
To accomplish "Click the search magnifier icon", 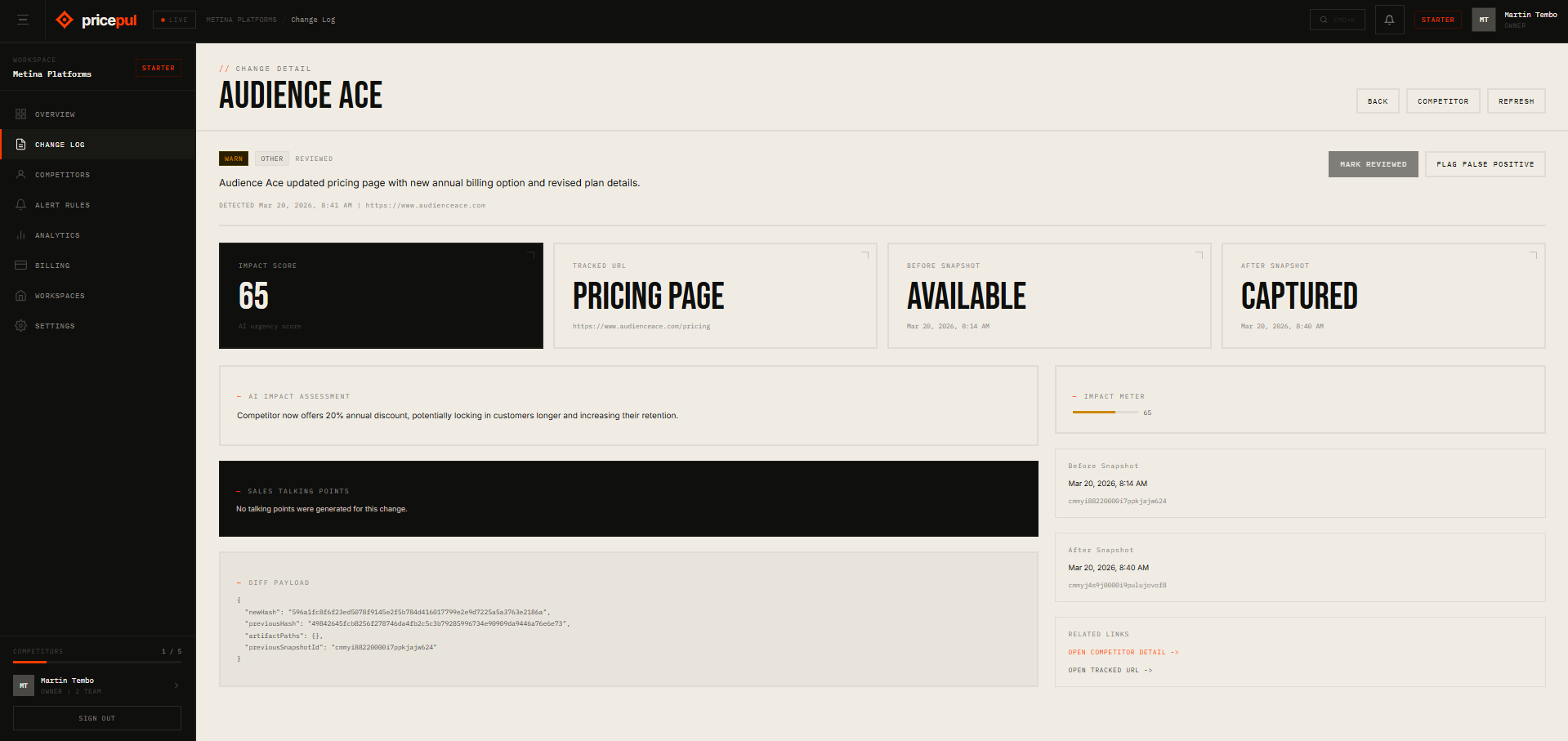I will coord(1323,20).
